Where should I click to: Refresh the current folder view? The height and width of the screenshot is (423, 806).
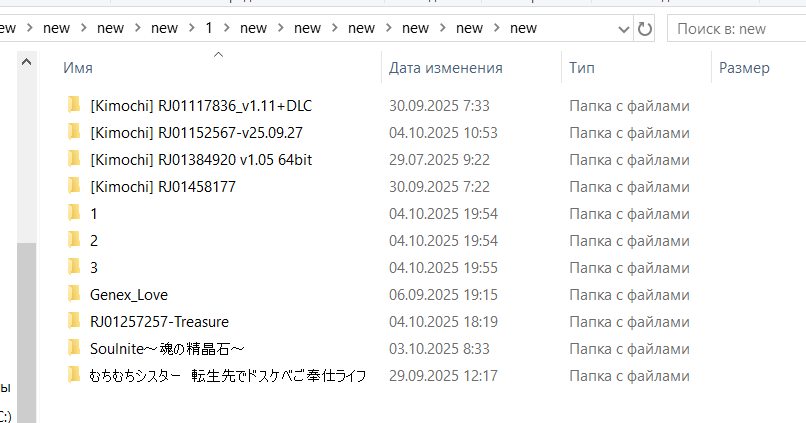point(645,28)
